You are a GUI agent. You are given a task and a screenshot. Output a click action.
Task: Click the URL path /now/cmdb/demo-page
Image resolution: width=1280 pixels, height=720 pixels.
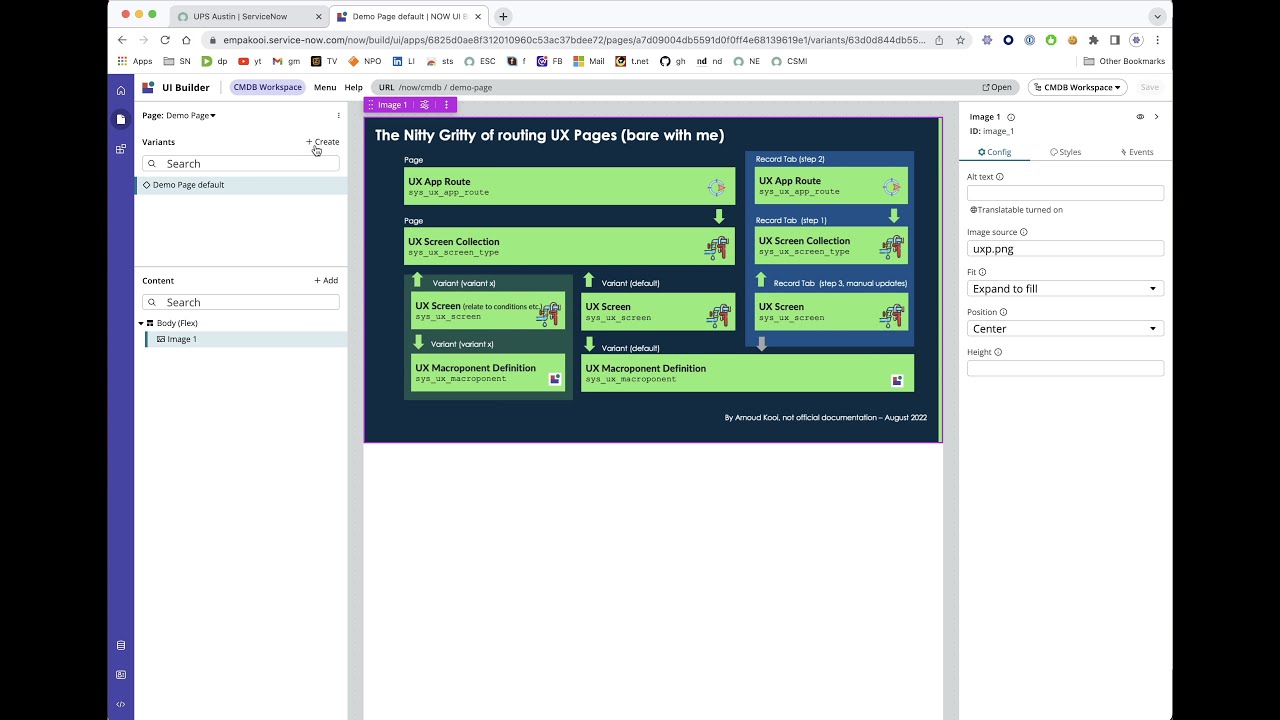pyautogui.click(x=445, y=87)
